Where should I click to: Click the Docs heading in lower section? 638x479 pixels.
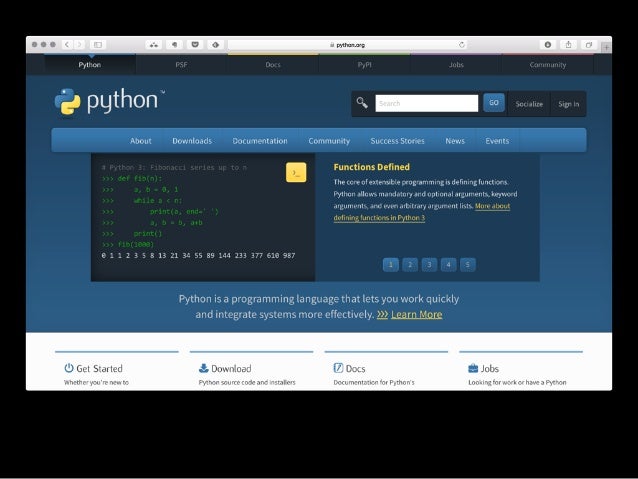356,369
